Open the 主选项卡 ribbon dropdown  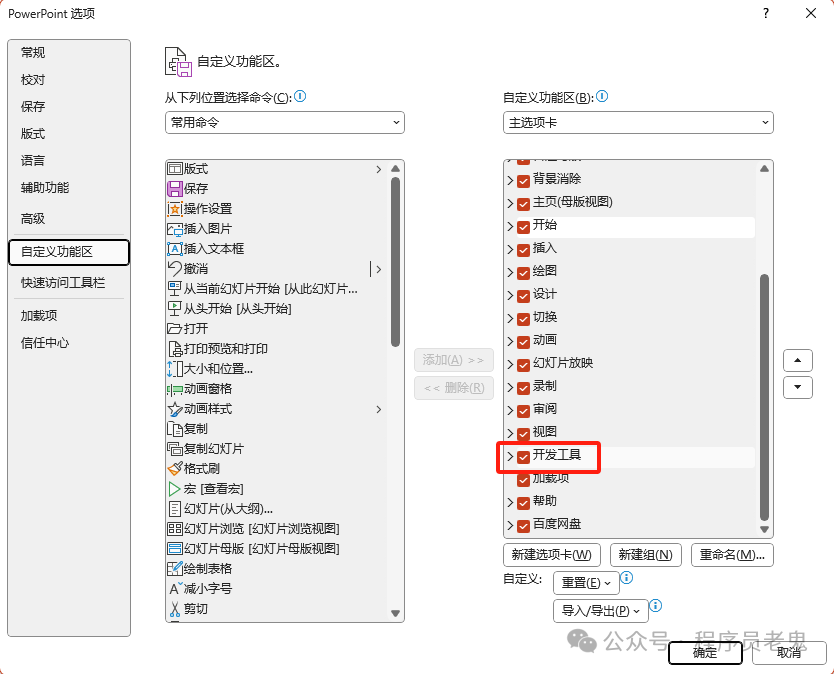[x=638, y=122]
